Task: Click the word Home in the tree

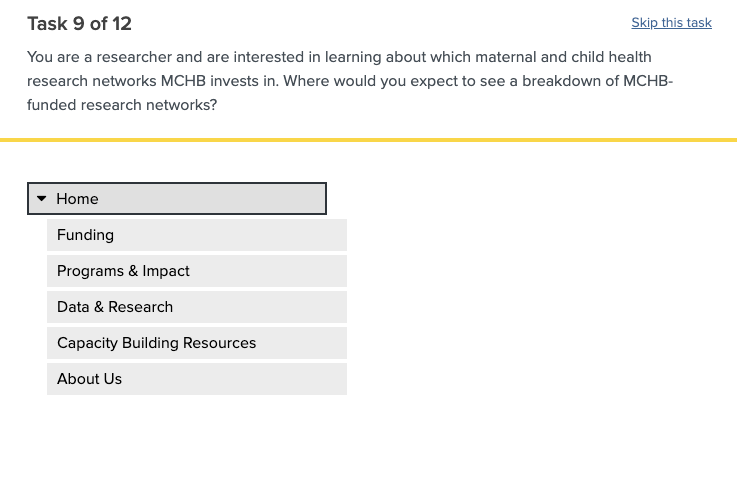Action: click(77, 199)
